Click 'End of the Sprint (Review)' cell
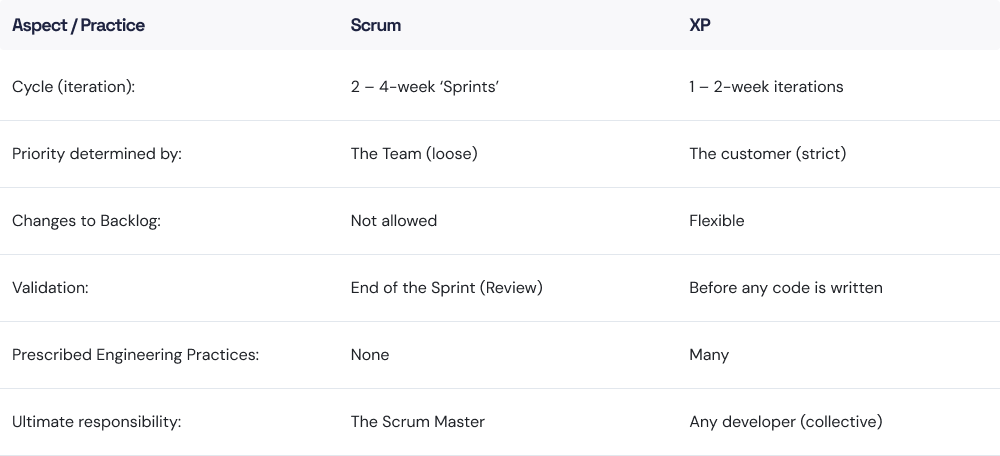Image resolution: width=1000 pixels, height=456 pixels. coord(446,288)
